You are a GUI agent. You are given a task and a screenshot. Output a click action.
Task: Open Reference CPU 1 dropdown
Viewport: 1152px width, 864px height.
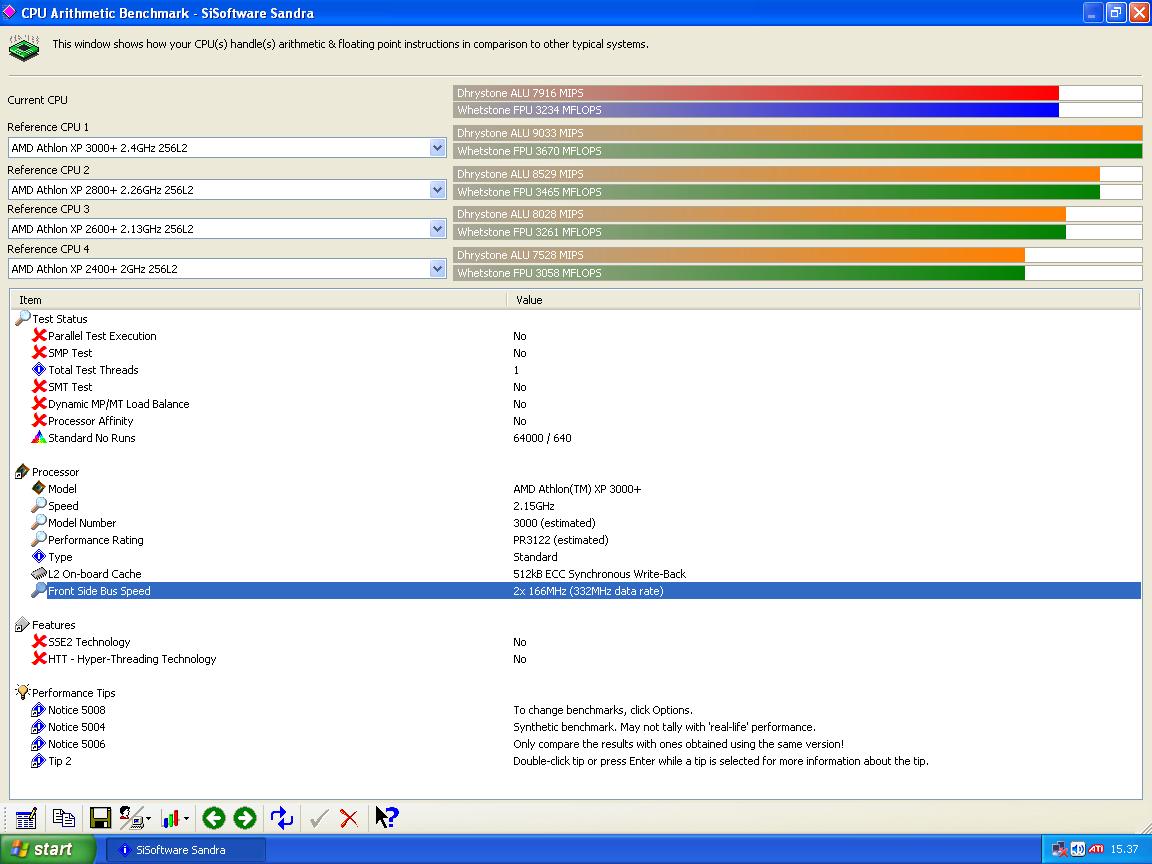pos(437,148)
